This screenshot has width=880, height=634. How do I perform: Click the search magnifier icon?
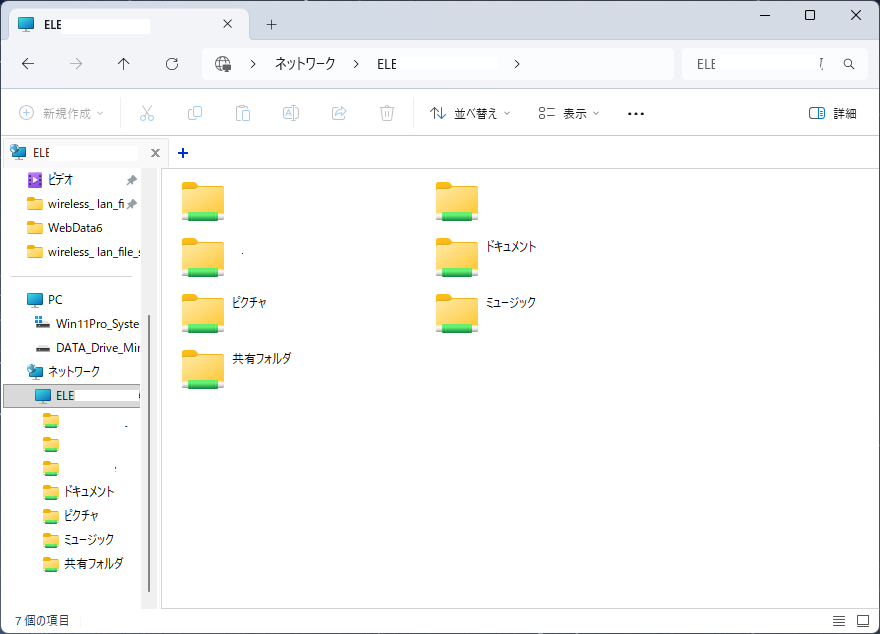[849, 64]
